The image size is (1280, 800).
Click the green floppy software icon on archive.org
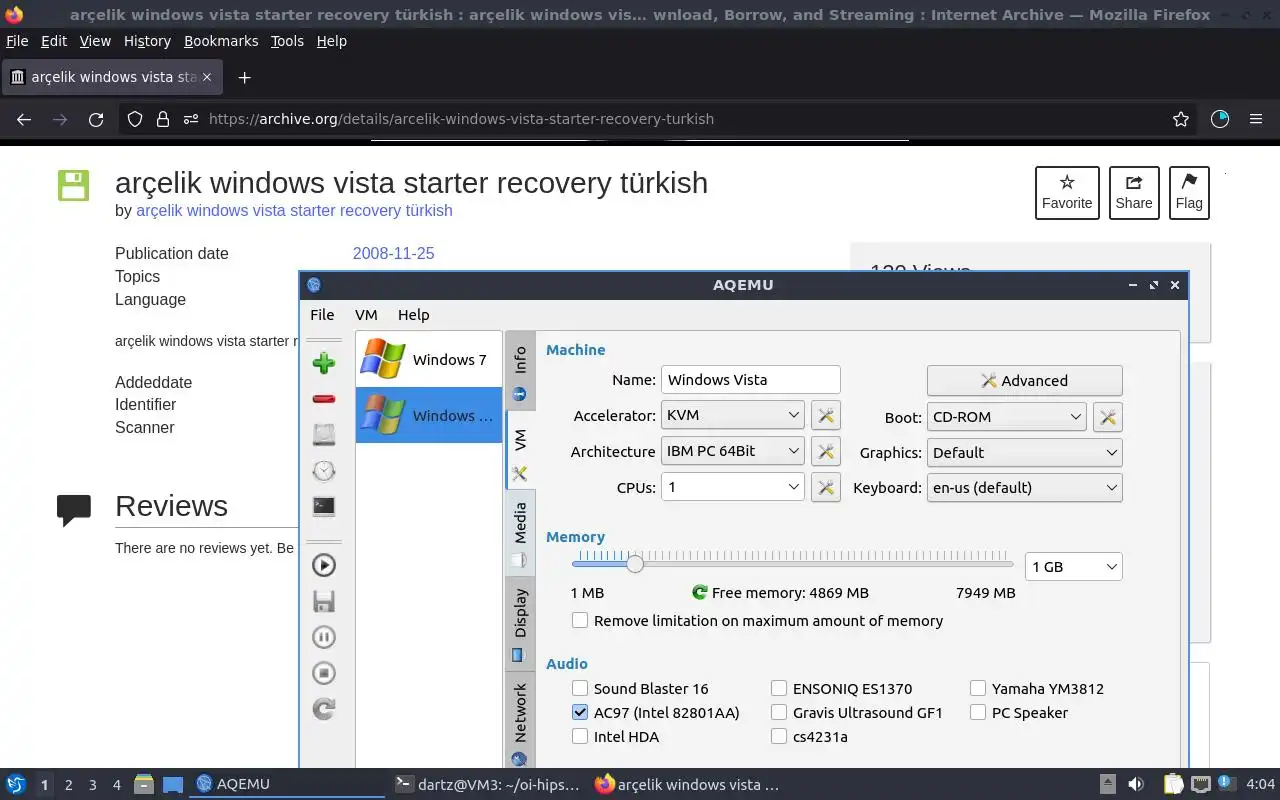click(x=73, y=185)
